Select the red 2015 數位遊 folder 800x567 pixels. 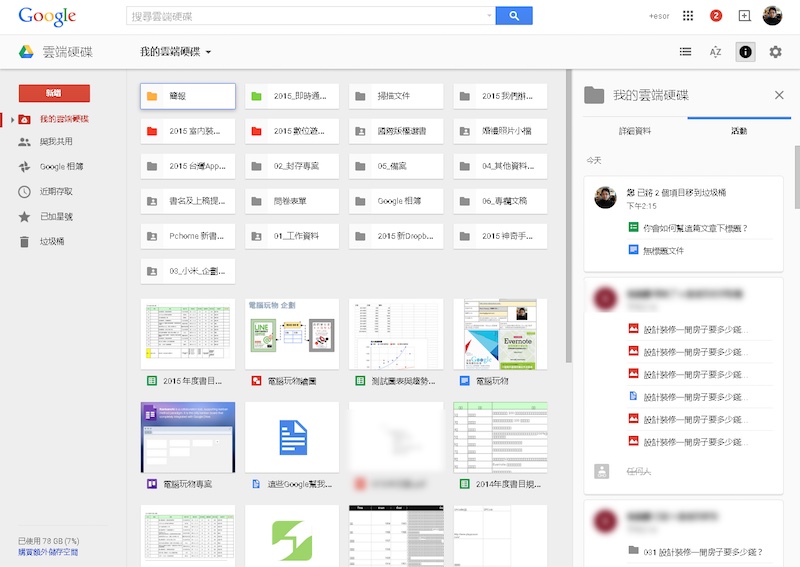(292, 131)
